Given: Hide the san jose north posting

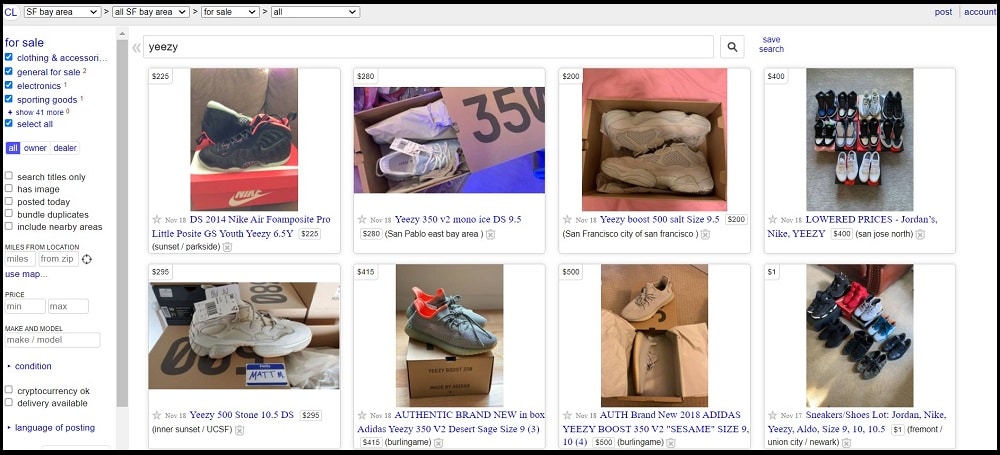Looking at the screenshot, I should click(x=920, y=234).
